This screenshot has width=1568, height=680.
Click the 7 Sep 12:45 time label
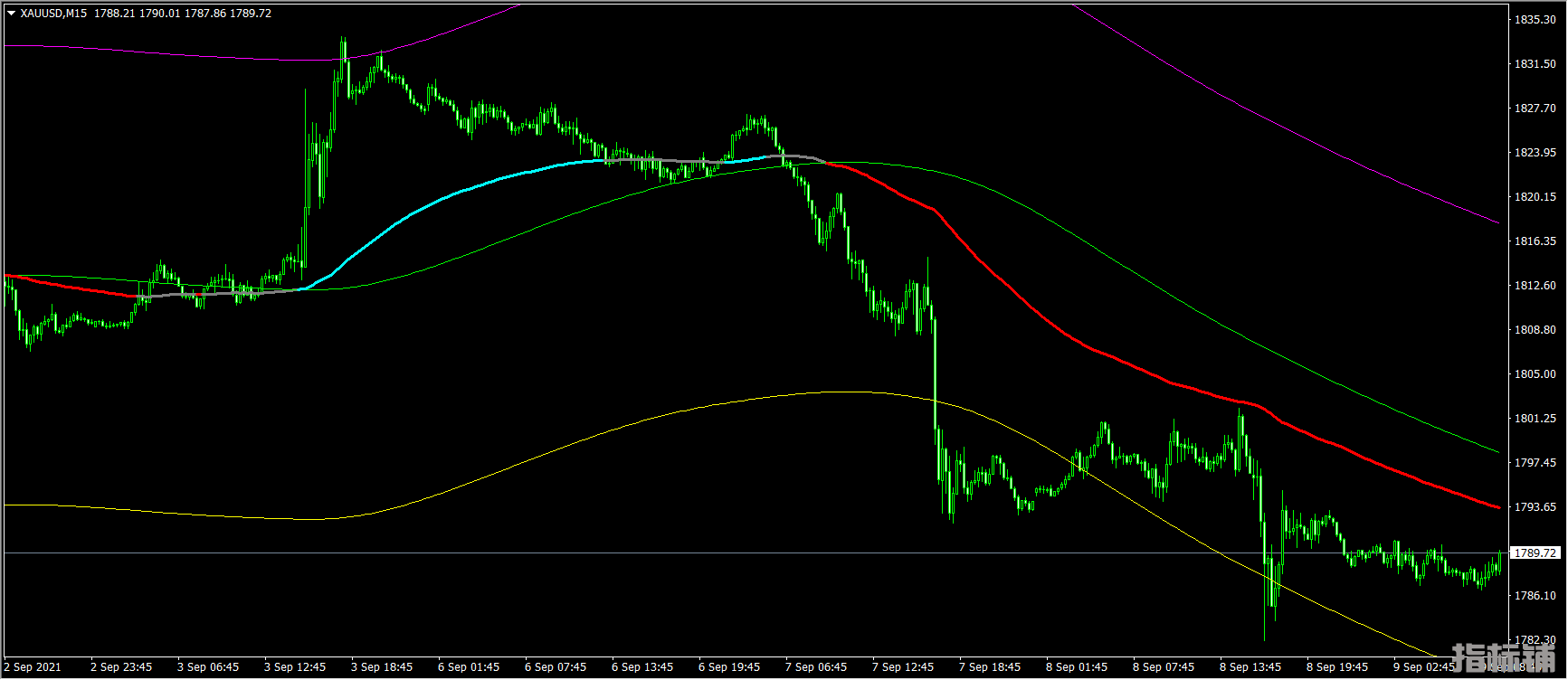[903, 667]
